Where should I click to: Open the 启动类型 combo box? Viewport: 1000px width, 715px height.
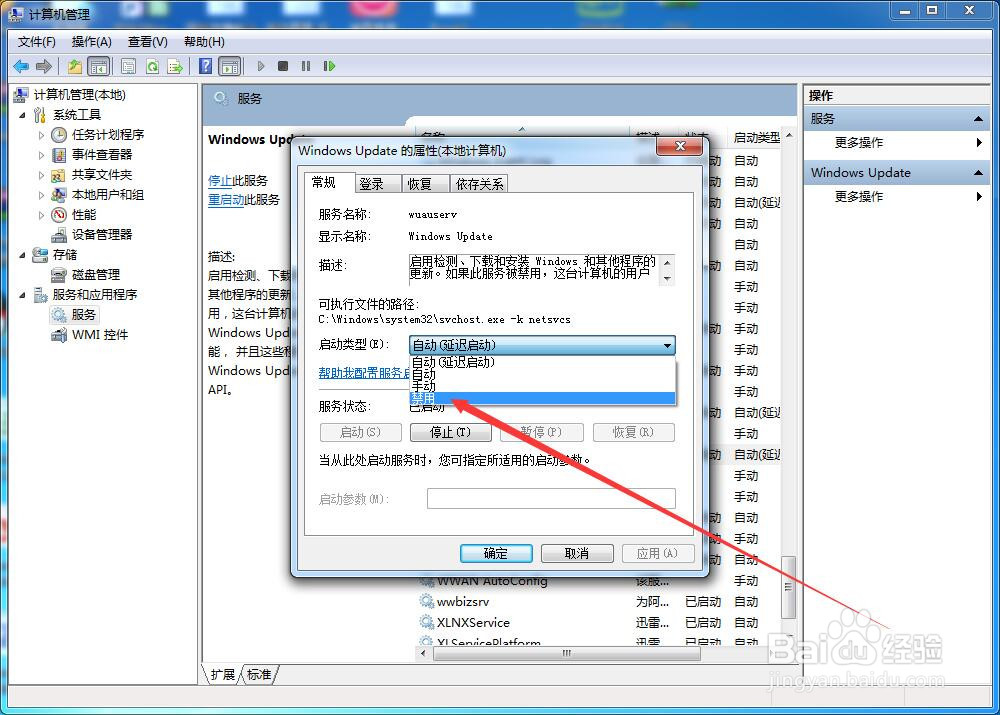(x=541, y=345)
